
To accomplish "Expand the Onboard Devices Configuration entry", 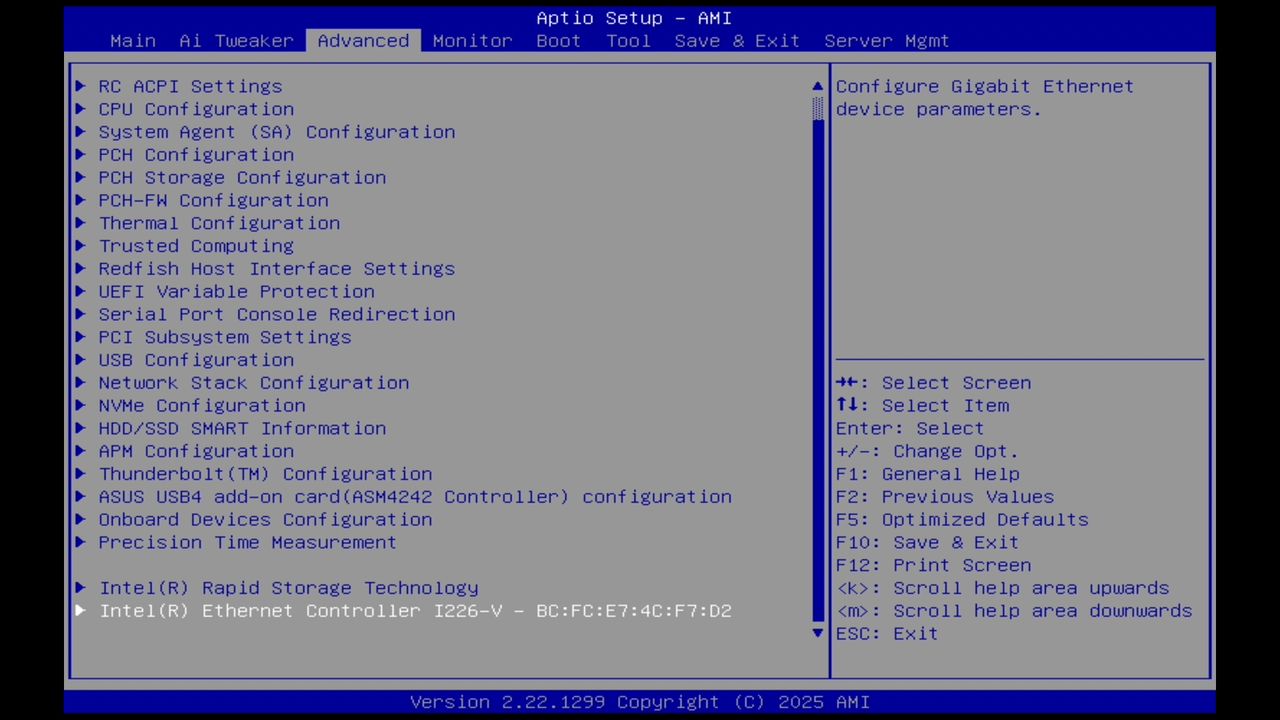I will coord(265,519).
